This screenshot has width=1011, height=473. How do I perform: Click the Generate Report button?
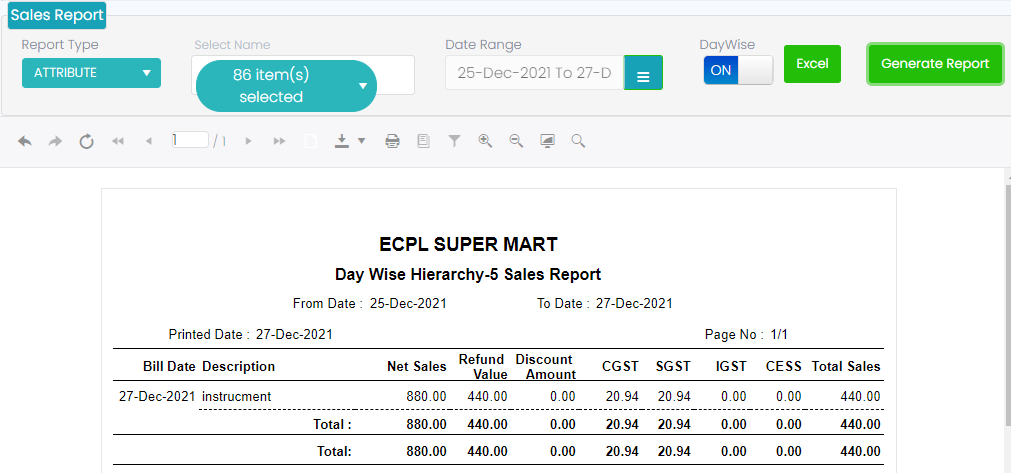935,64
